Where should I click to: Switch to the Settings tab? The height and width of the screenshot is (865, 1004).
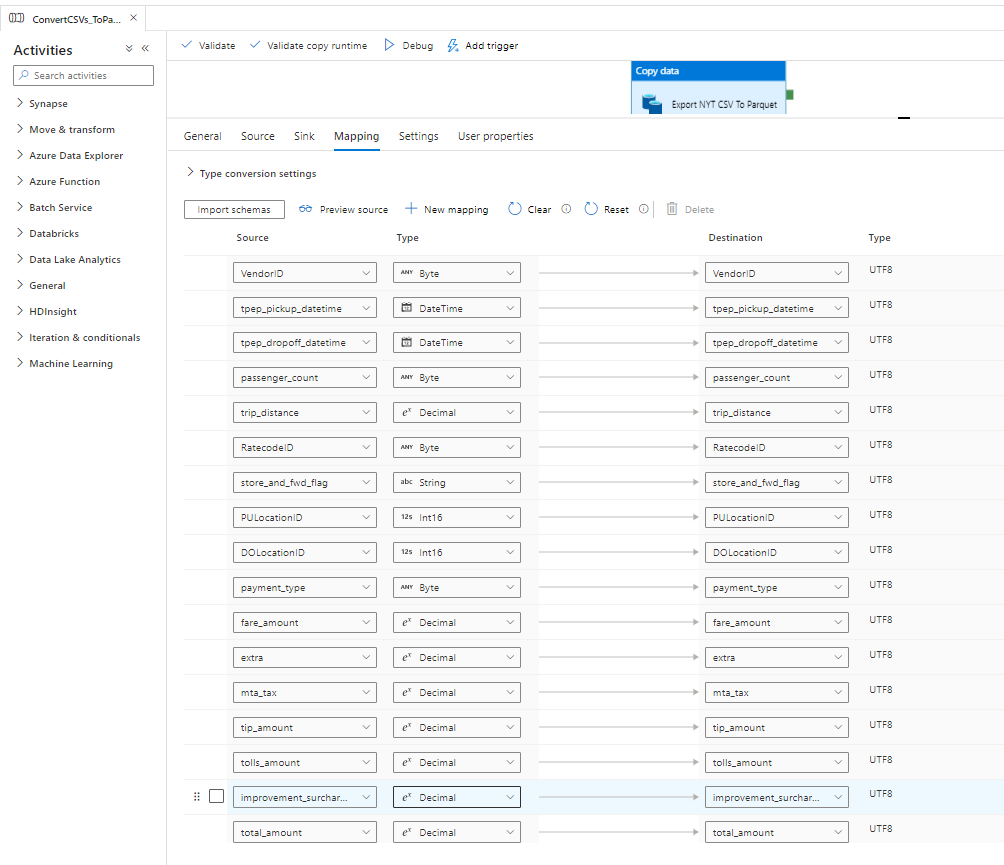pos(419,136)
